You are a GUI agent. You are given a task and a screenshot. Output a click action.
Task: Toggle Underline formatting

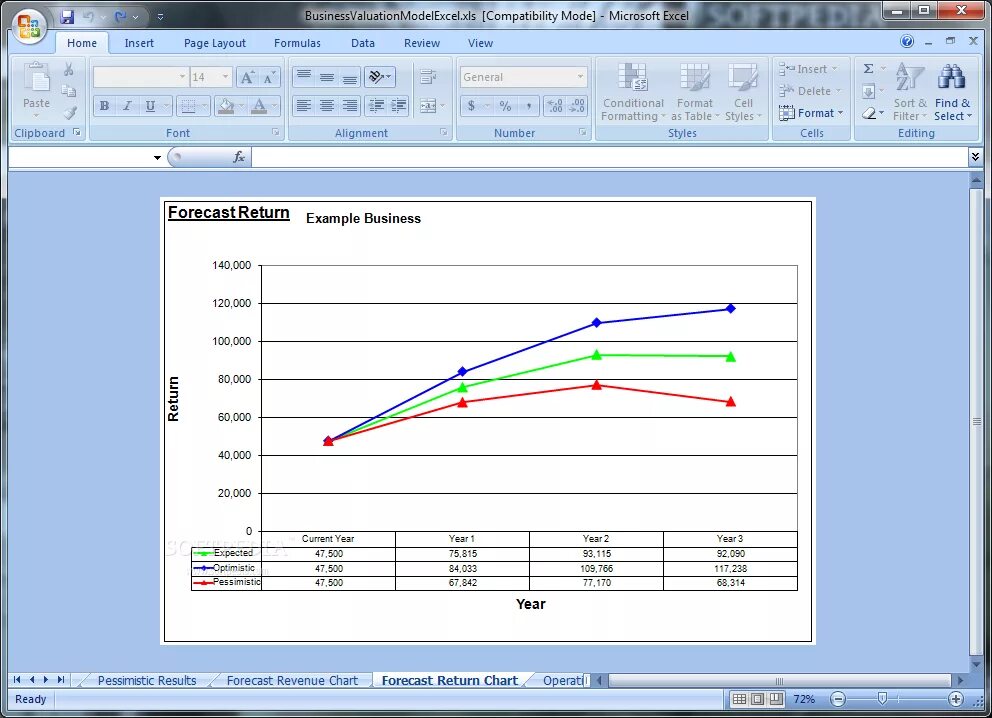150,106
